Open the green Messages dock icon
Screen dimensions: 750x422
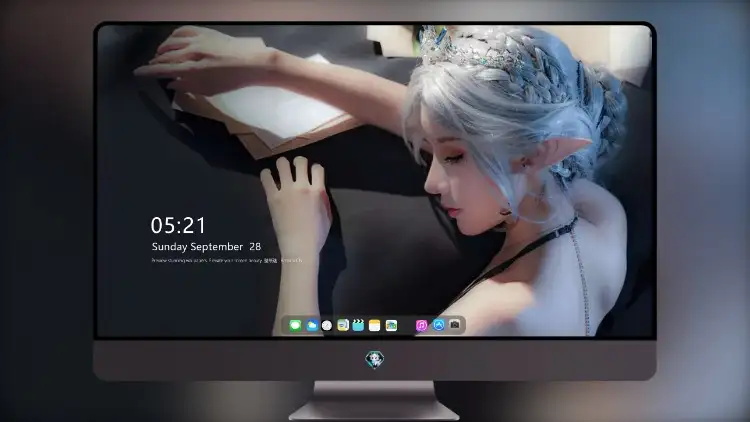[295, 326]
